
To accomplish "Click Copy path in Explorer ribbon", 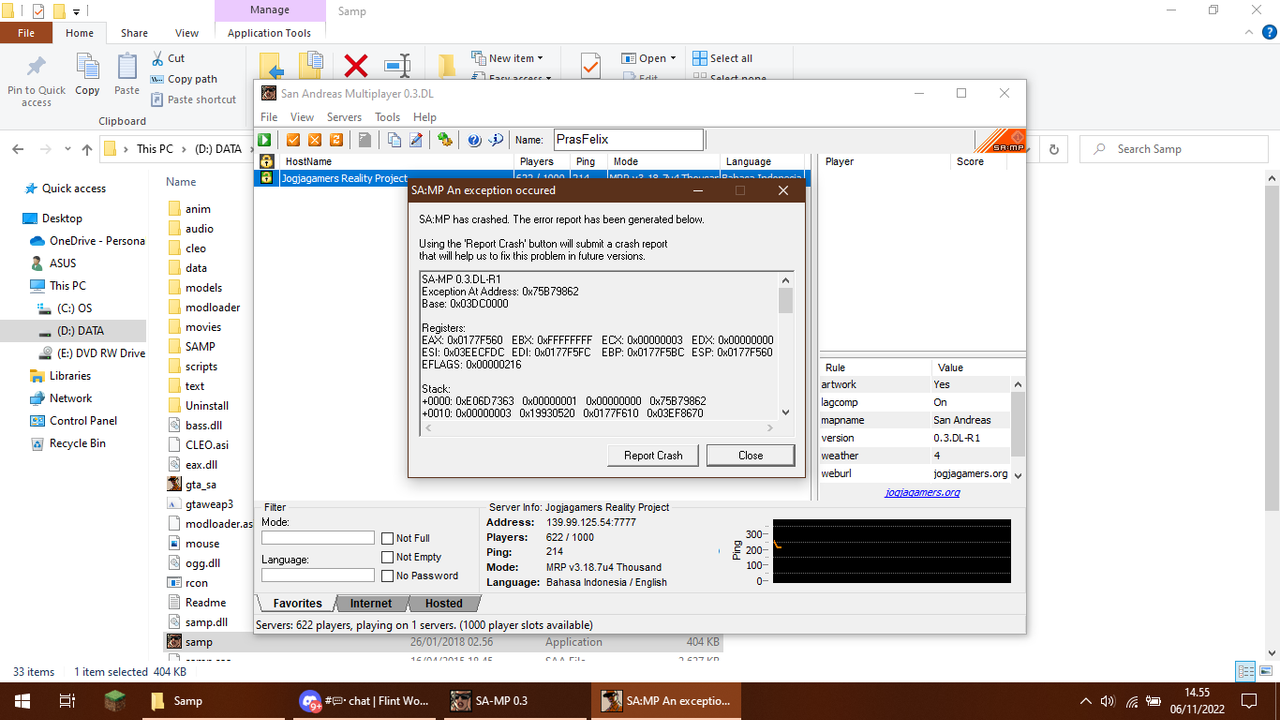I will [184, 79].
